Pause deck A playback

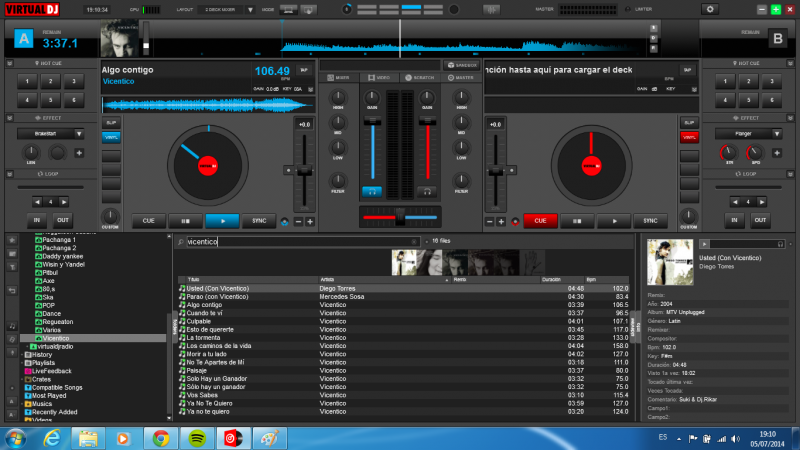coord(186,221)
